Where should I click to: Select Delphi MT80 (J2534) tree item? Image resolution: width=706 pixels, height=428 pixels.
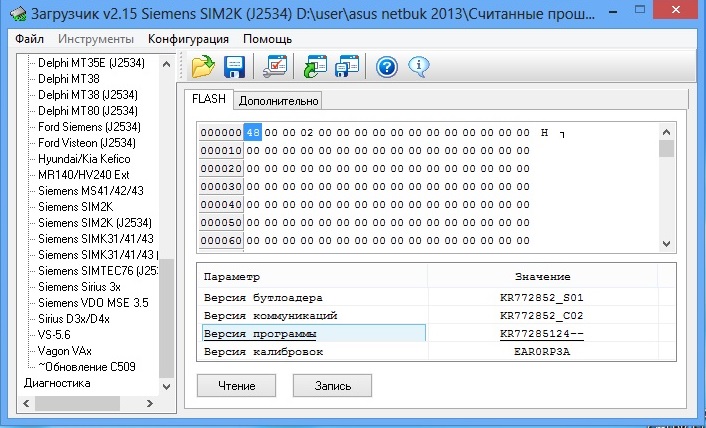[x=88, y=111]
